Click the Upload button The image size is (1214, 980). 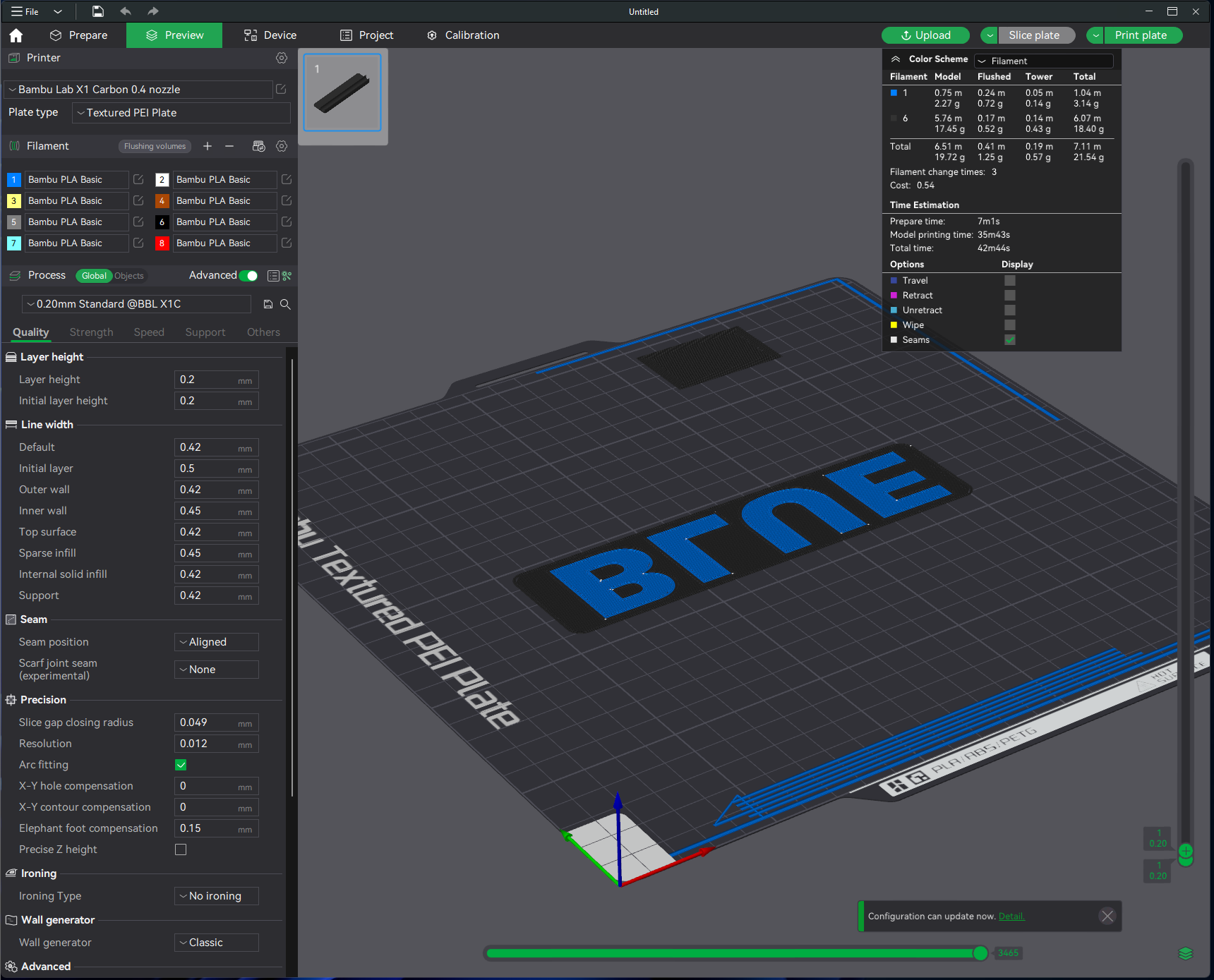pyautogui.click(x=925, y=35)
